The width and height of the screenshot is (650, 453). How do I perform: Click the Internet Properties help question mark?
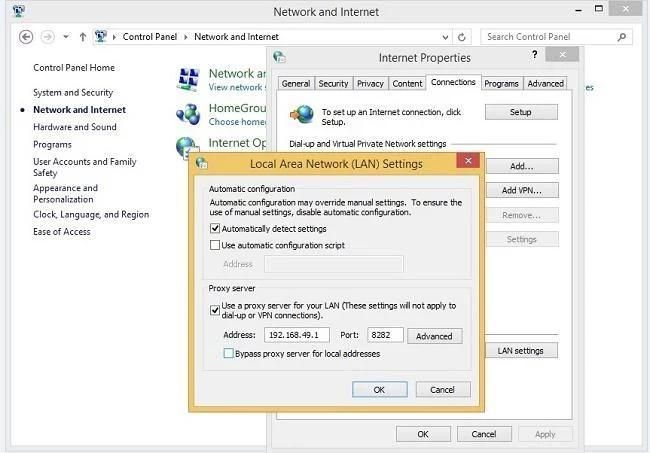(x=534, y=56)
